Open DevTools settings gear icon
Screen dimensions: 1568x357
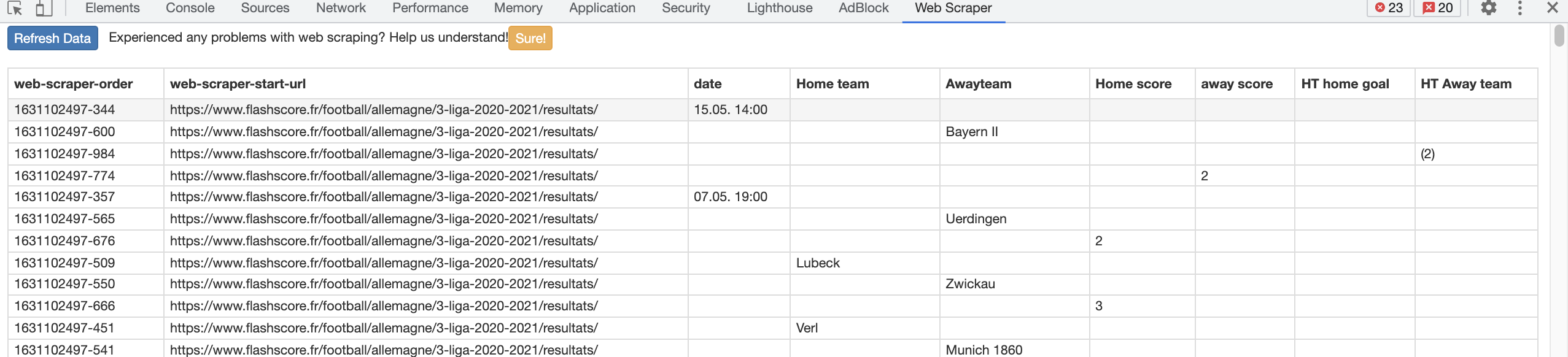click(1488, 8)
